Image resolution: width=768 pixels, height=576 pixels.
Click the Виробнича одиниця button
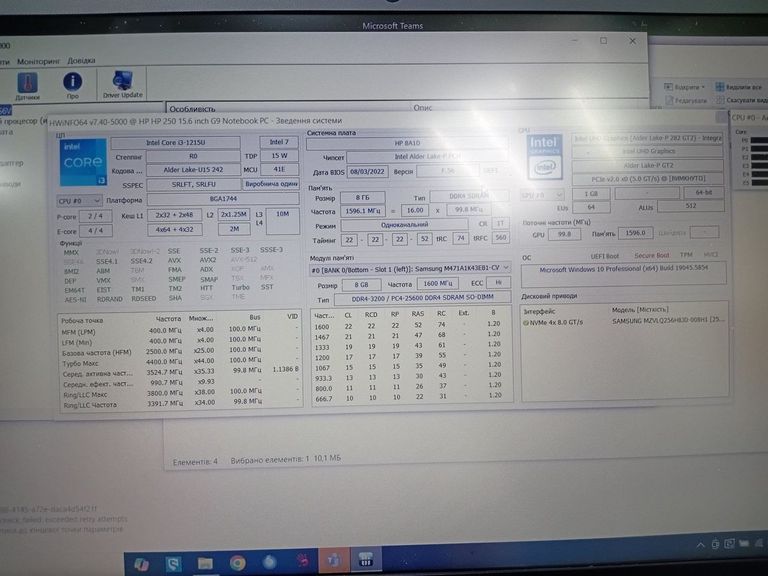coord(270,184)
